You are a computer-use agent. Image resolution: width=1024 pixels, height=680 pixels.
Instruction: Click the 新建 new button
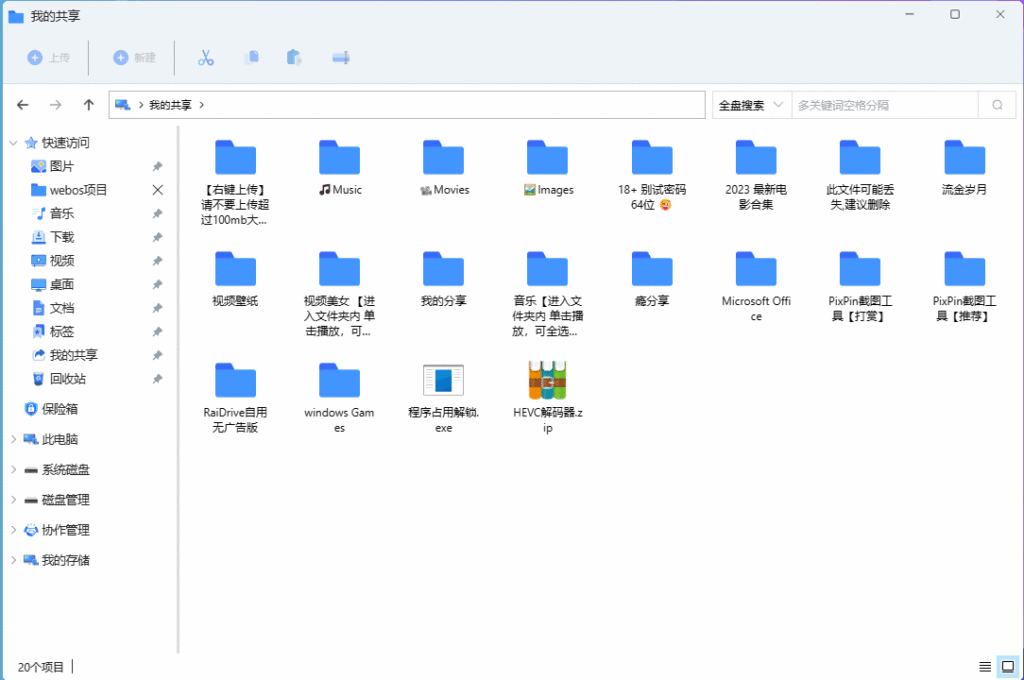(x=135, y=58)
